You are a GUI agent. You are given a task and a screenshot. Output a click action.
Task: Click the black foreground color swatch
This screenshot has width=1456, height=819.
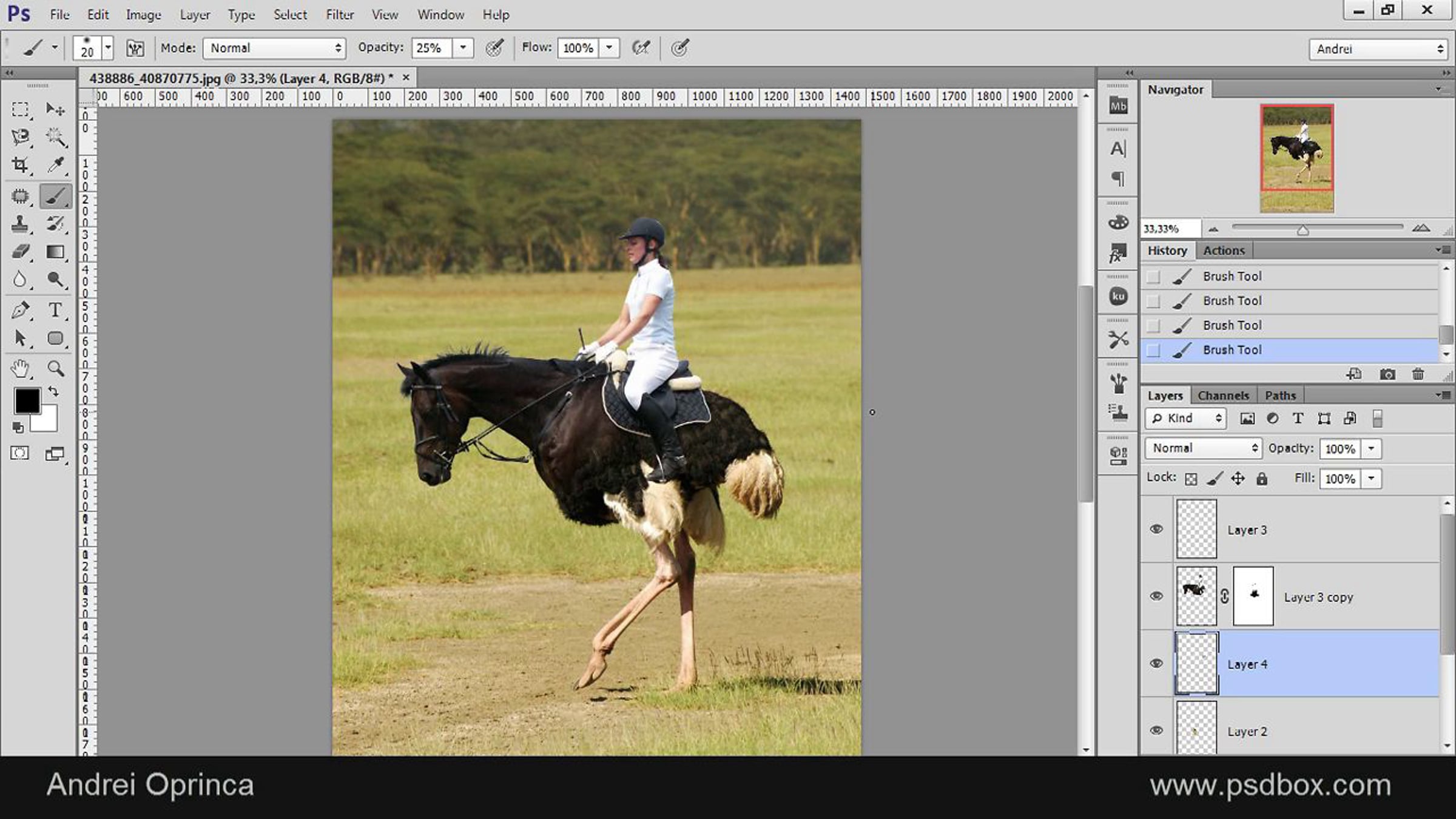[27, 400]
